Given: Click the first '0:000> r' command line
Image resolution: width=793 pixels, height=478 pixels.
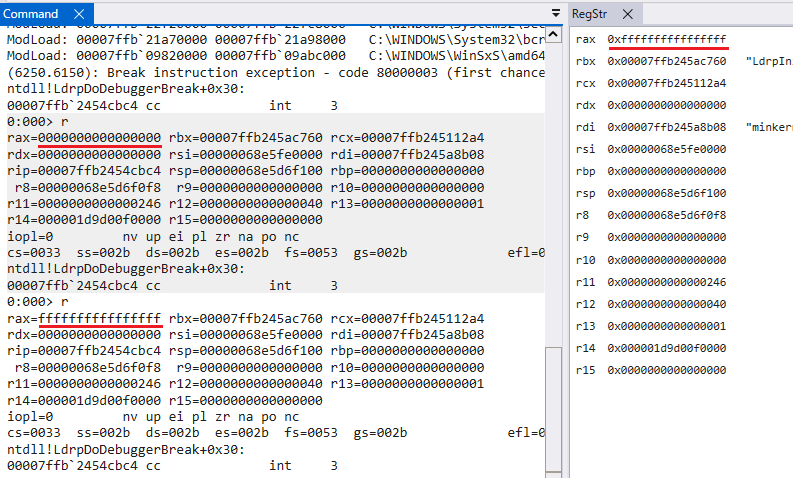Looking at the screenshot, I should tap(37, 122).
